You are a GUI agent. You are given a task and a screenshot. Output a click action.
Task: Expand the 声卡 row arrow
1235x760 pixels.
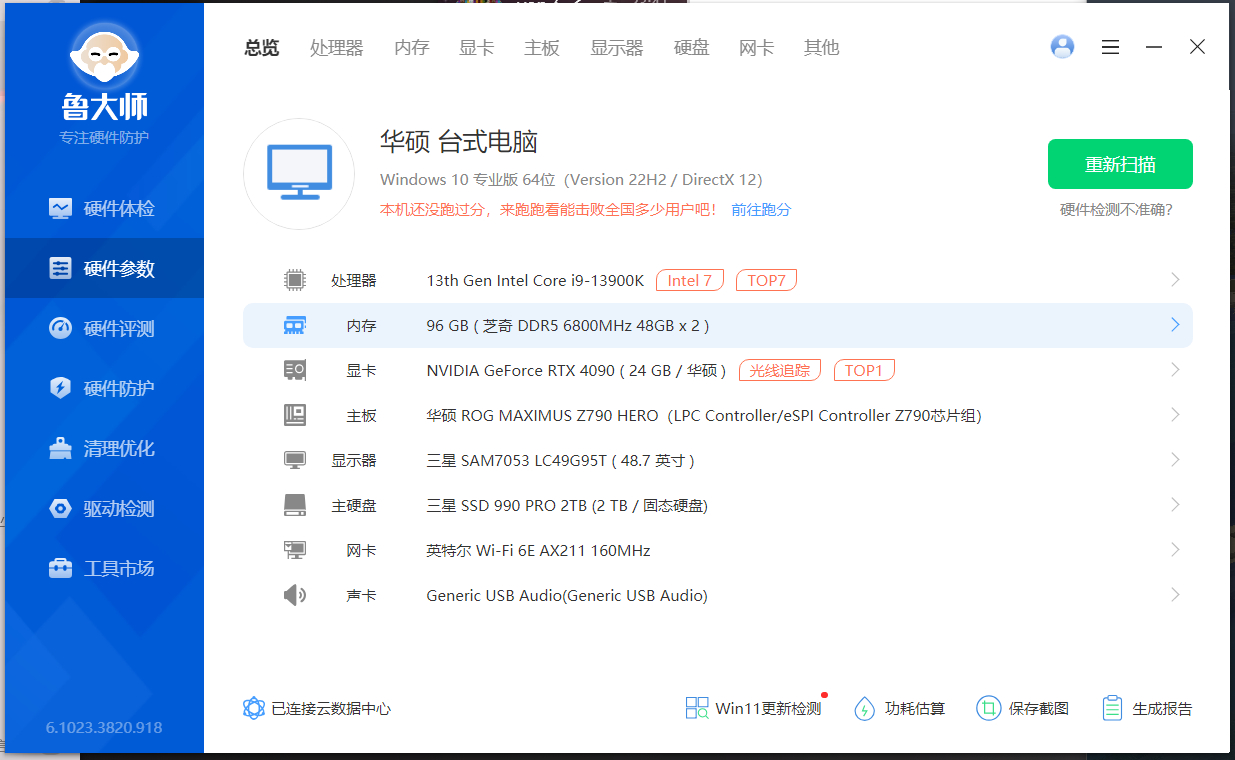pyautogui.click(x=1175, y=595)
